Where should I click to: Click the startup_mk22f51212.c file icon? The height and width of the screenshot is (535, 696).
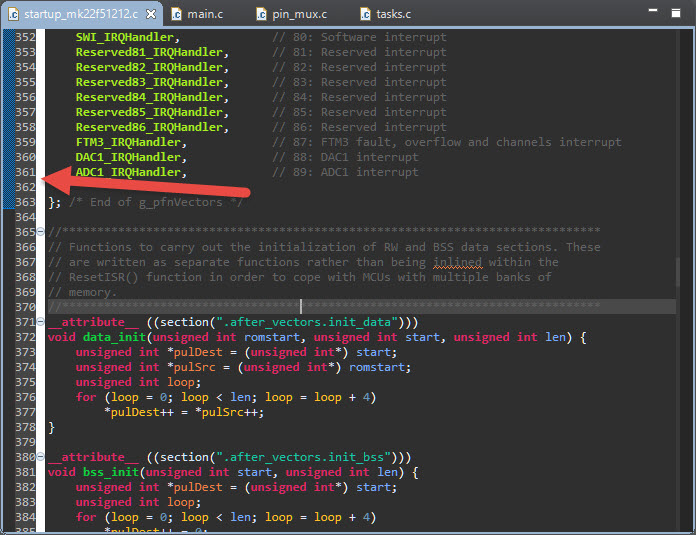click(12, 14)
